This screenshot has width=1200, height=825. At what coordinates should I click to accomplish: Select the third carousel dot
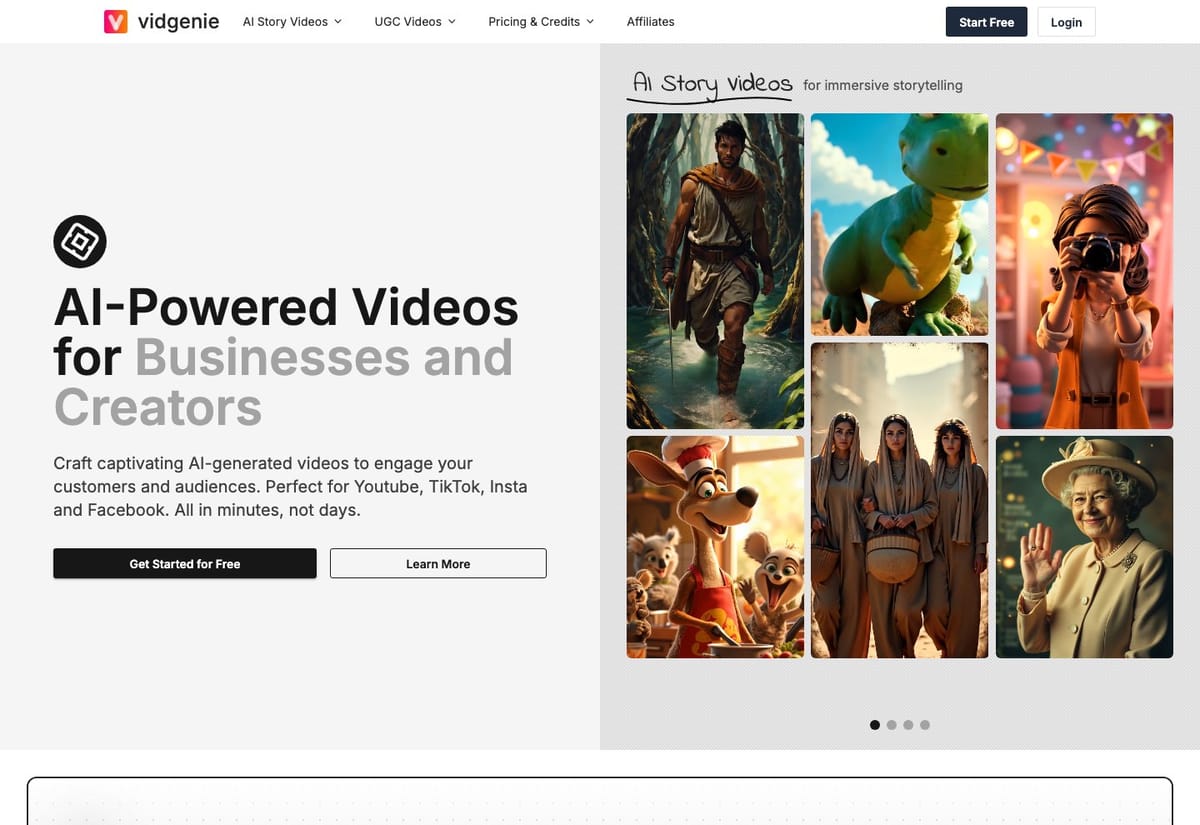(908, 725)
